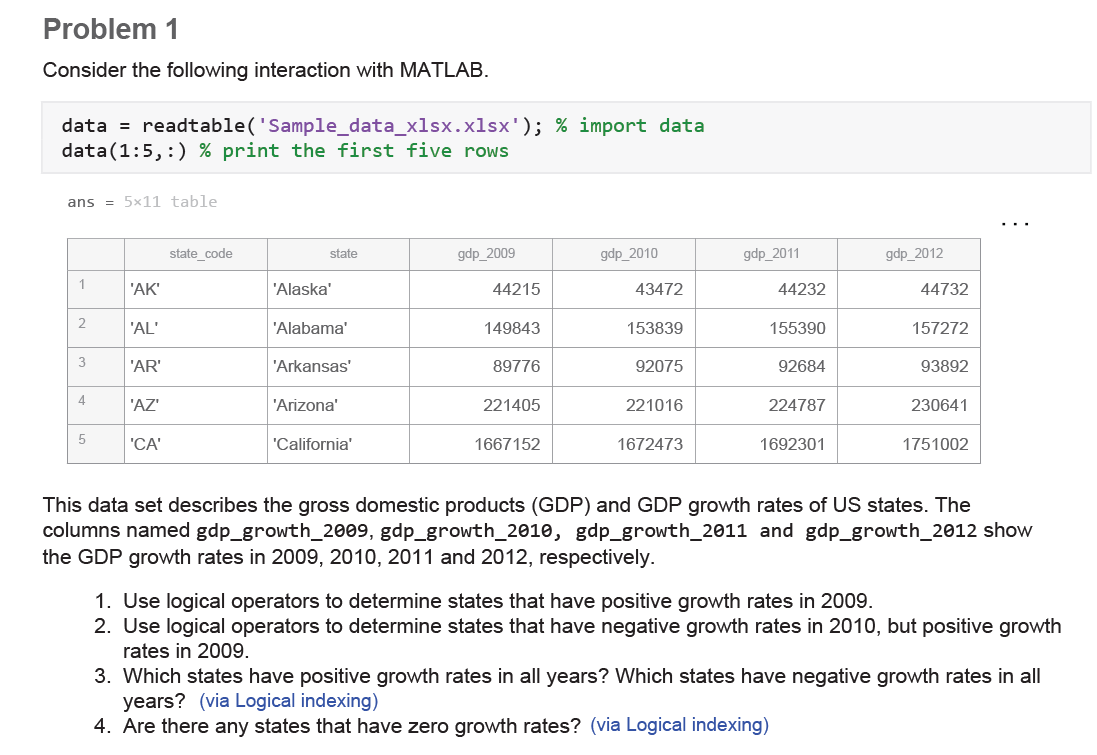Click the readtable code line
Image resolution: width=1097 pixels, height=755 pixels.
383,125
